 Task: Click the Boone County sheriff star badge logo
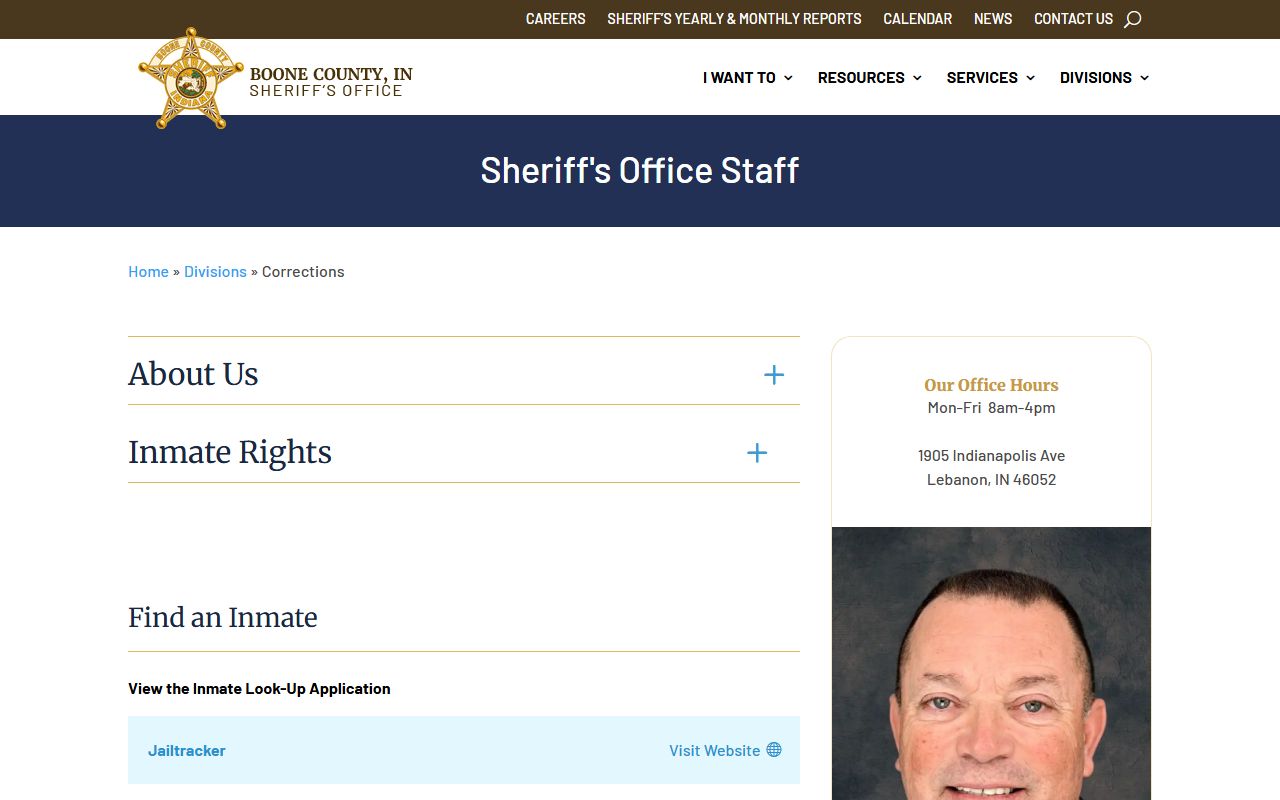pyautogui.click(x=191, y=78)
